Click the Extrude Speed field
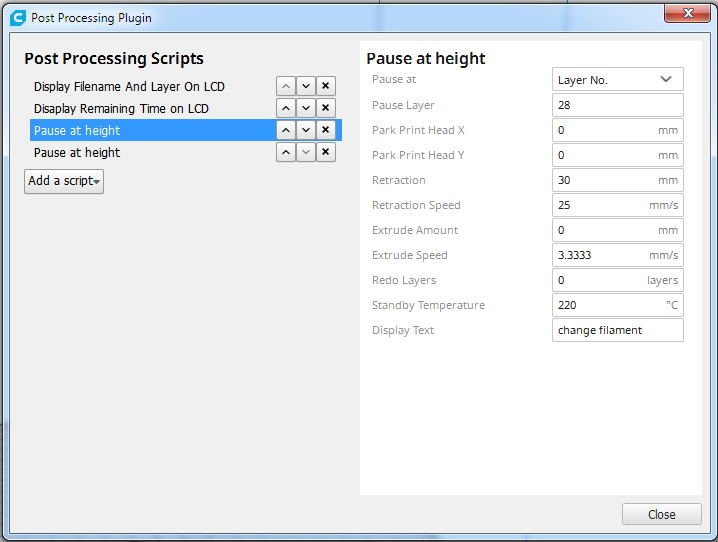718x542 pixels. pos(598,255)
